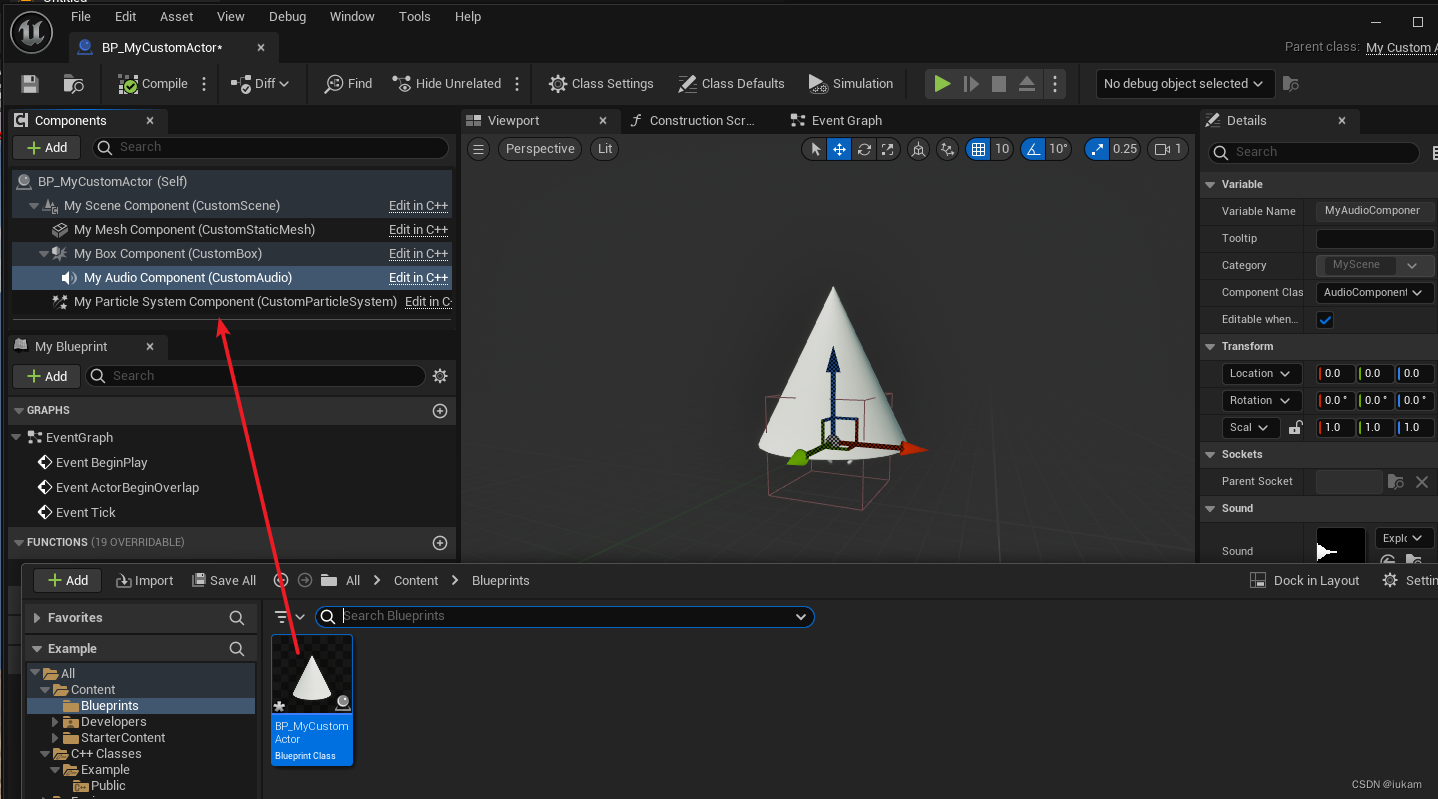Open debug object selection dropdown

(x=1184, y=84)
